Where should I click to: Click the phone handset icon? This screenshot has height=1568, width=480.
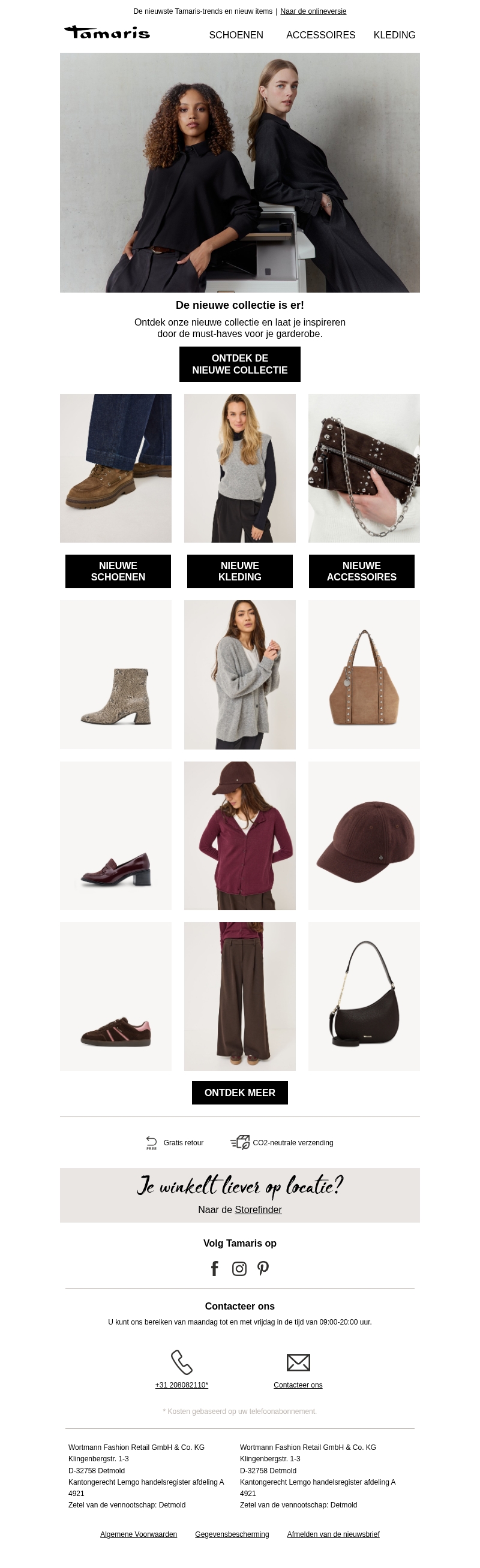pos(182,1362)
